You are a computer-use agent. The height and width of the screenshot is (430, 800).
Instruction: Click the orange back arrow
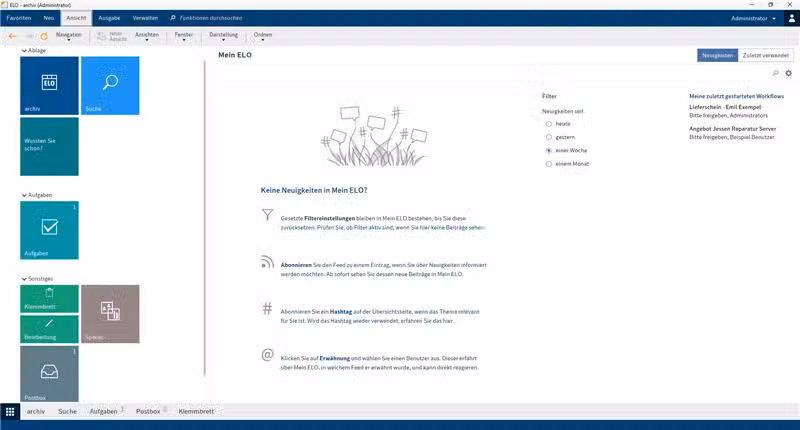(12, 36)
